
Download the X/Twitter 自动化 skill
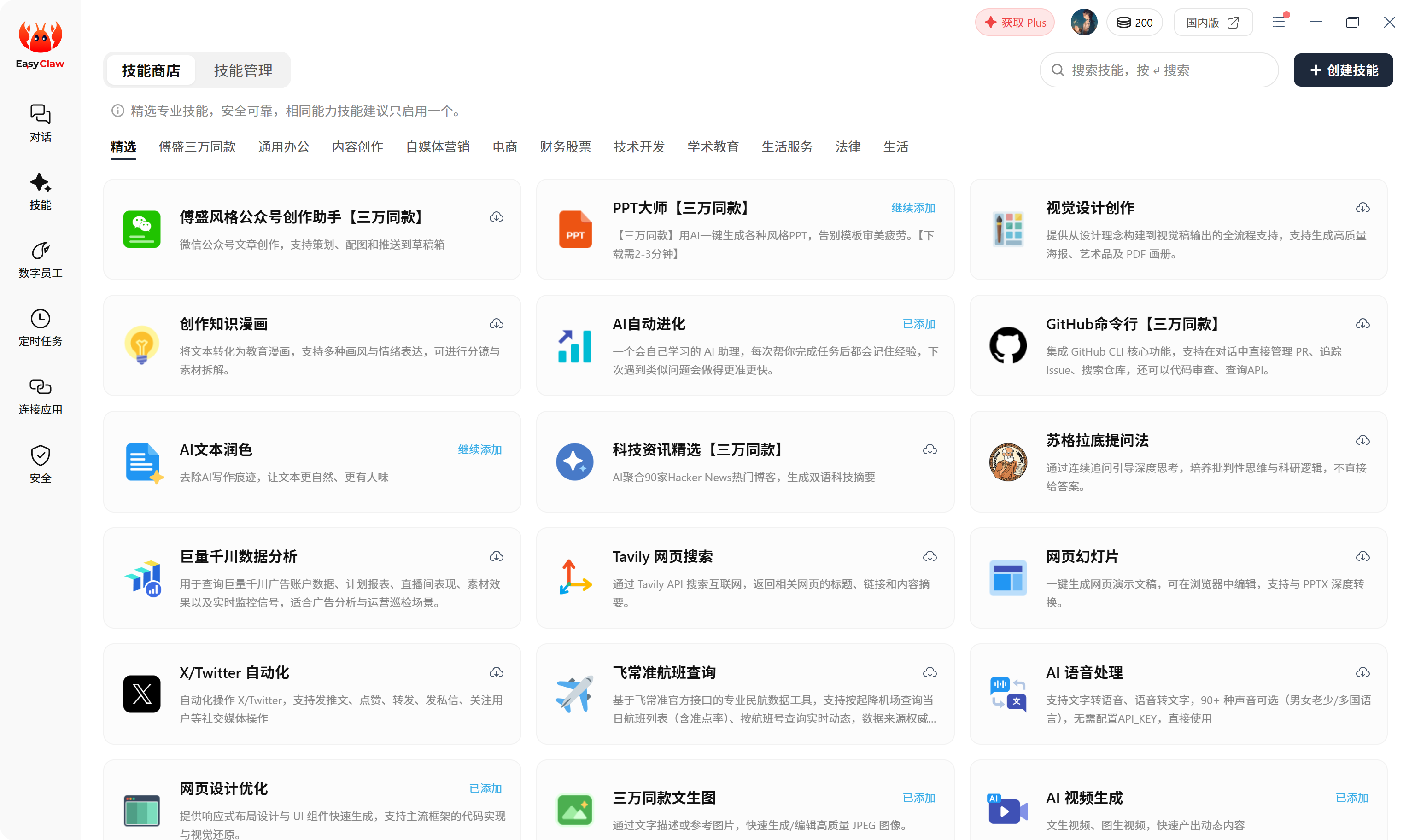point(497,672)
